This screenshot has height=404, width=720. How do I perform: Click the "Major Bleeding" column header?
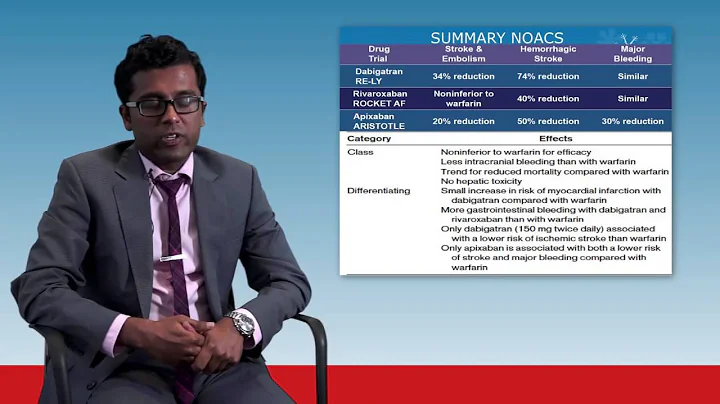point(632,54)
